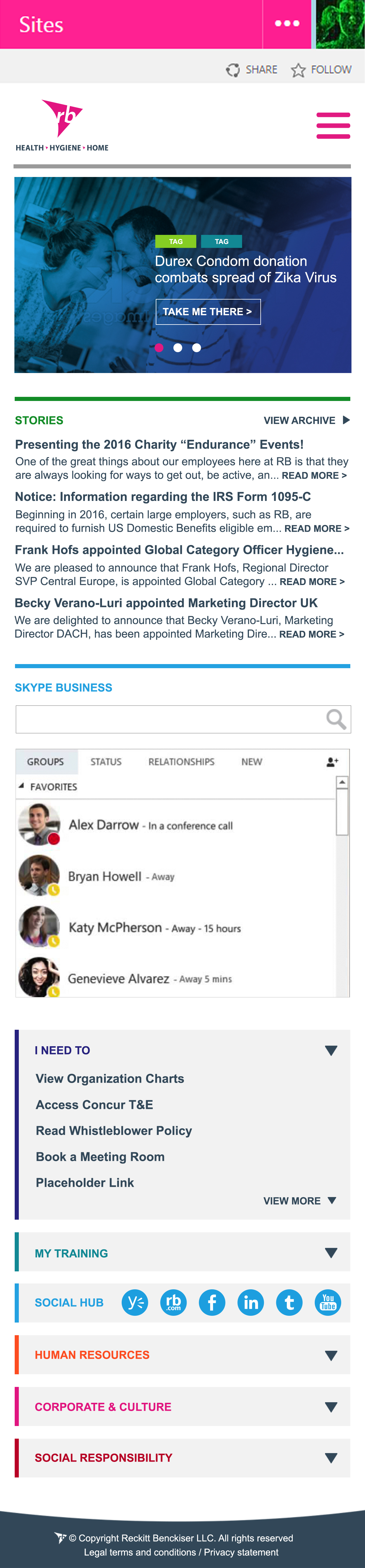Open the 2016 Charity Endurance Events story
Viewport: 365px width, 1568px height.
pos(159,444)
